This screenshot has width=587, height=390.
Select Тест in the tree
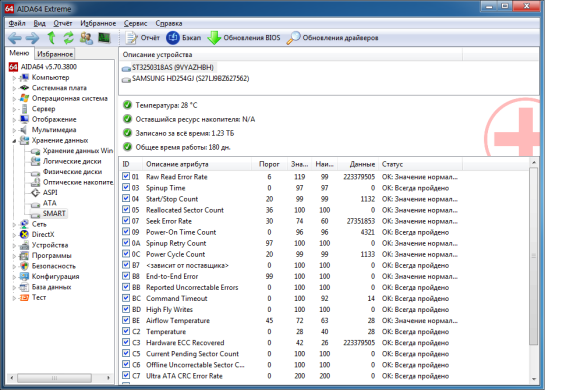[39, 297]
